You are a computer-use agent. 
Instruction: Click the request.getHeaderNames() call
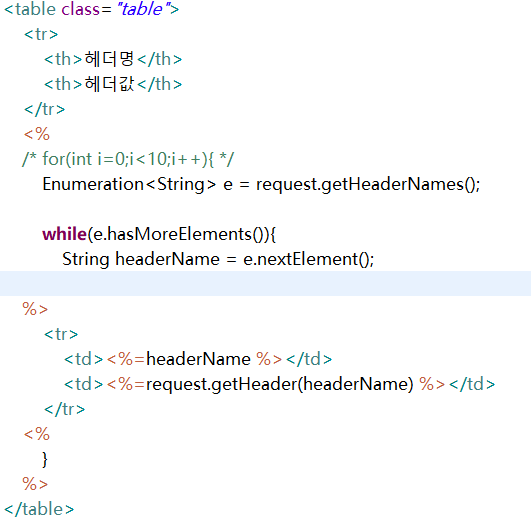click(x=368, y=185)
